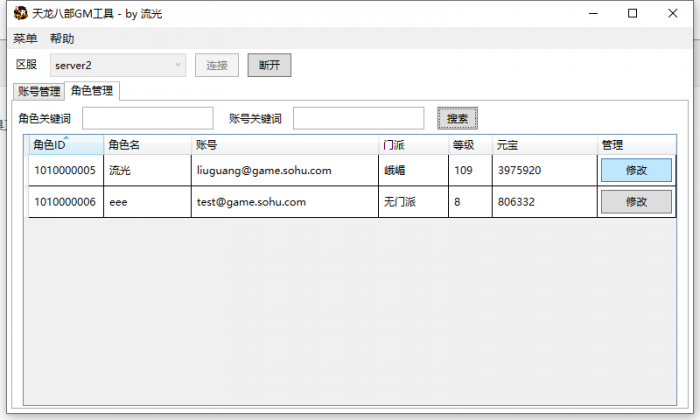Focus the 角色关键词 input field
700x420 pixels.
(x=148, y=118)
